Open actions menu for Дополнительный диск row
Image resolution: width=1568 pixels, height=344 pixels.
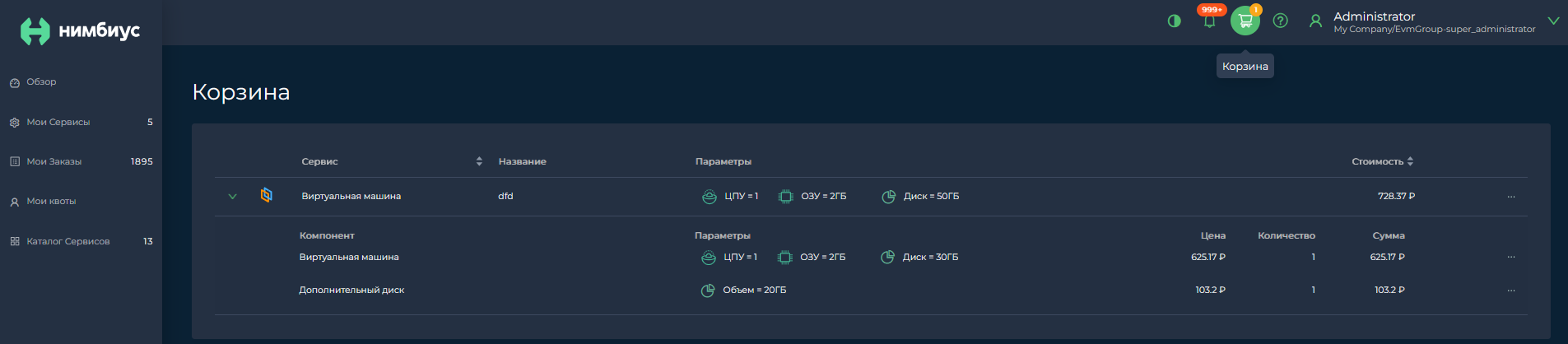1511,291
